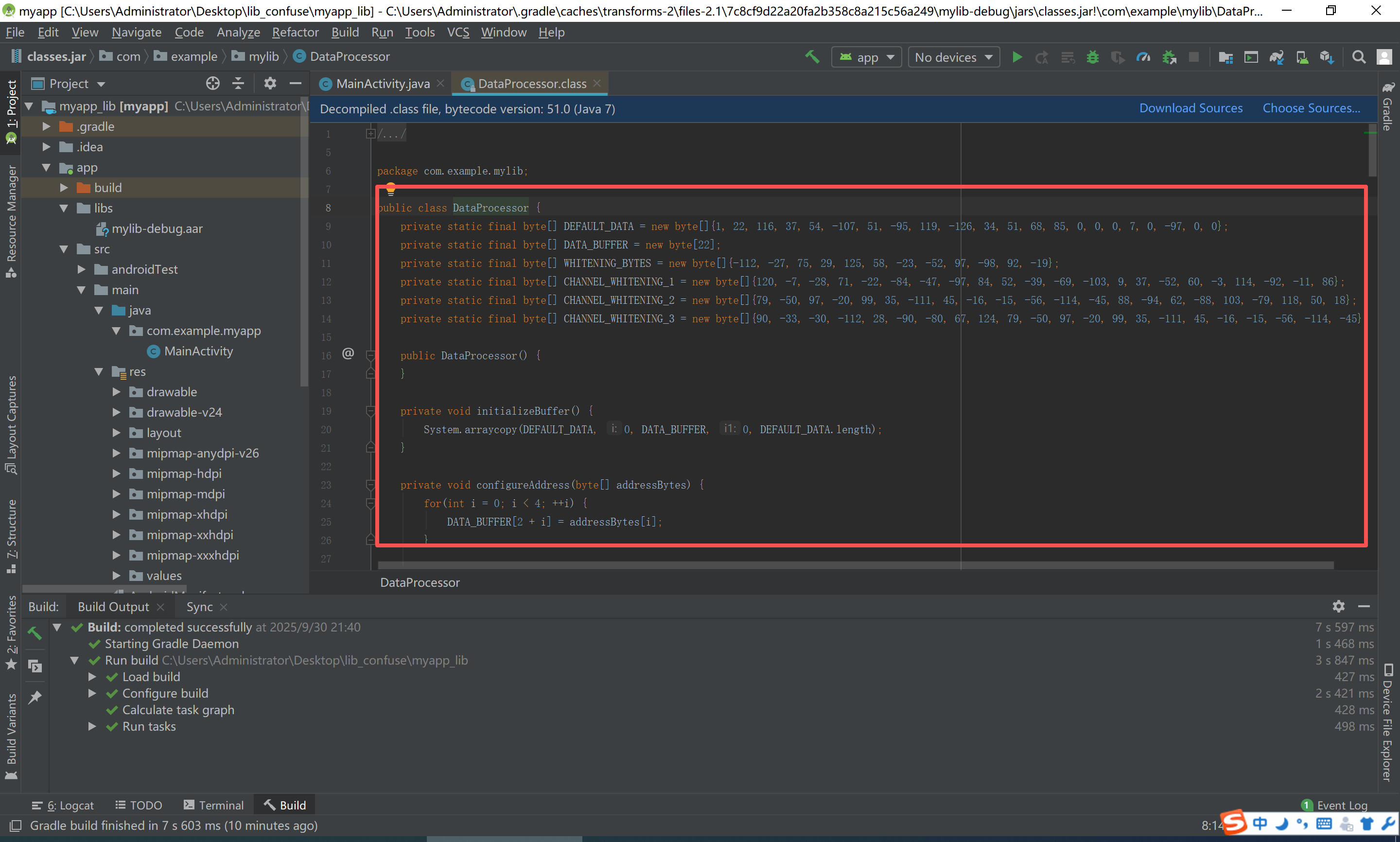This screenshot has width=1400, height=842.
Task: Expand the Load build step
Action: pyautogui.click(x=92, y=677)
